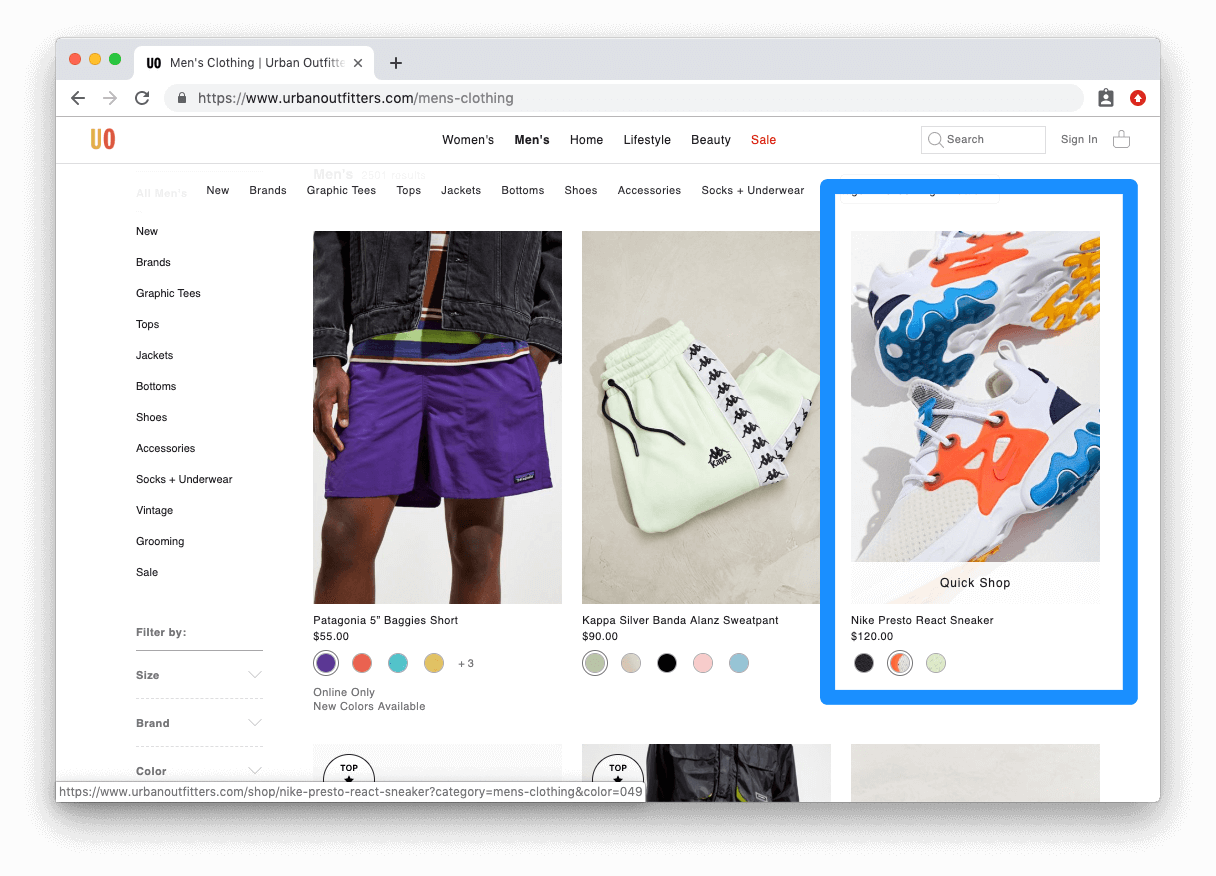Click the browser back arrow
The width and height of the screenshot is (1216, 876).
[x=78, y=98]
